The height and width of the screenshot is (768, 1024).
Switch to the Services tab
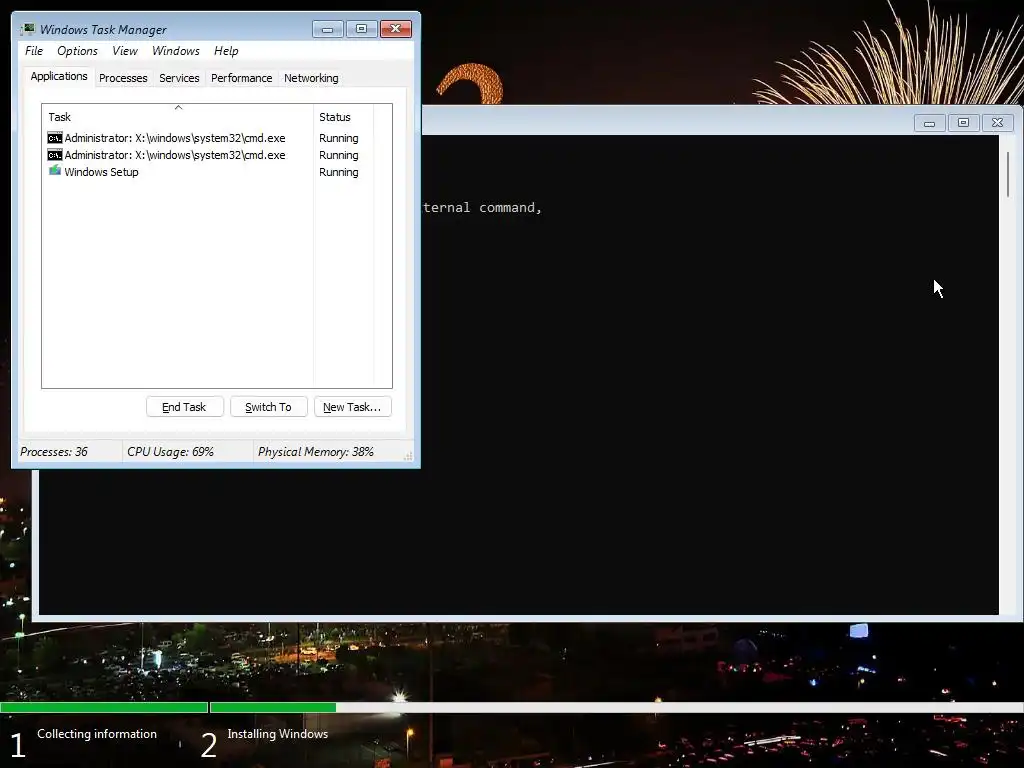179,78
